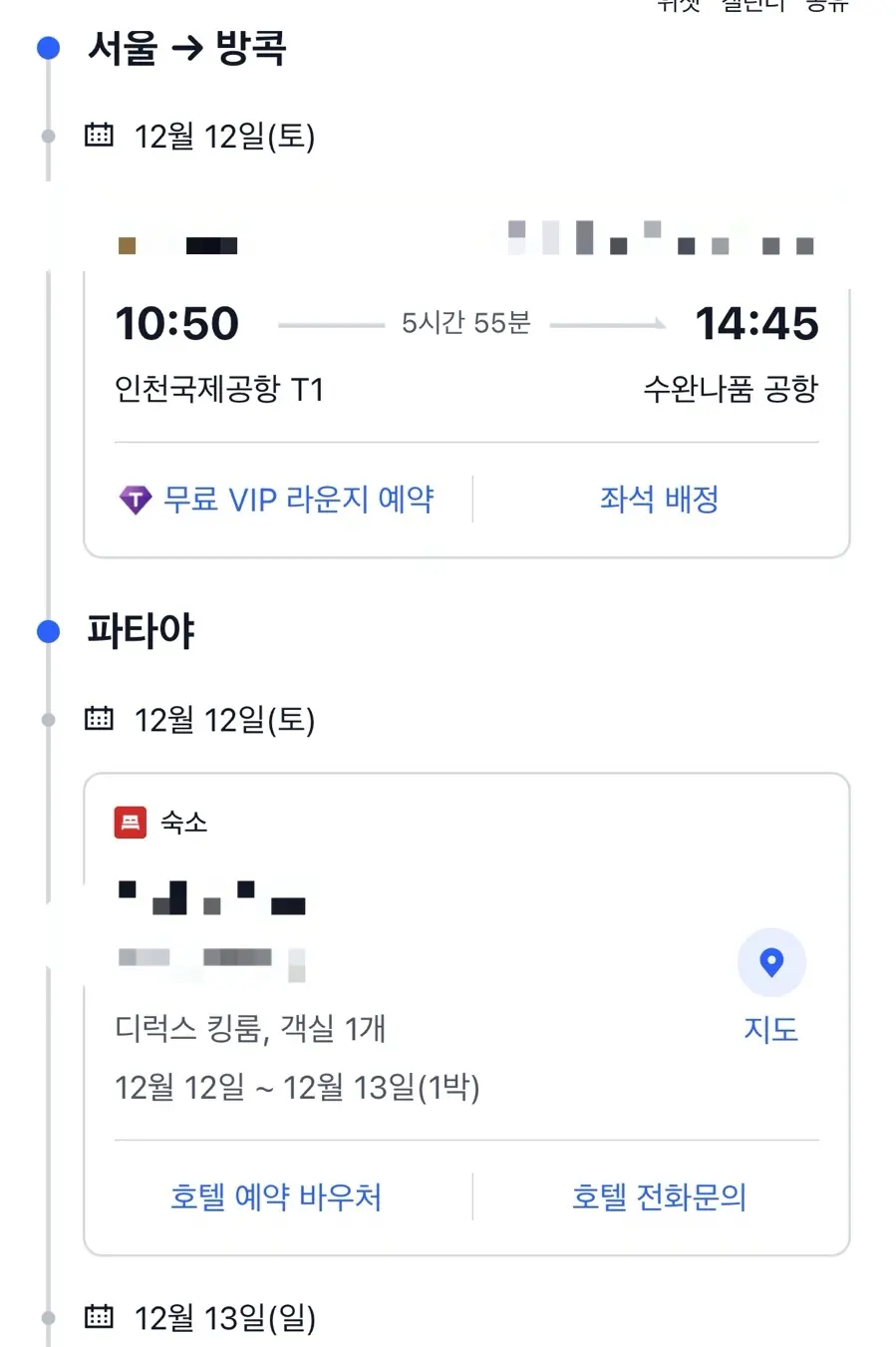Click calendar icon under 파타야 heading
Screen dimensions: 896x1347
(99, 718)
